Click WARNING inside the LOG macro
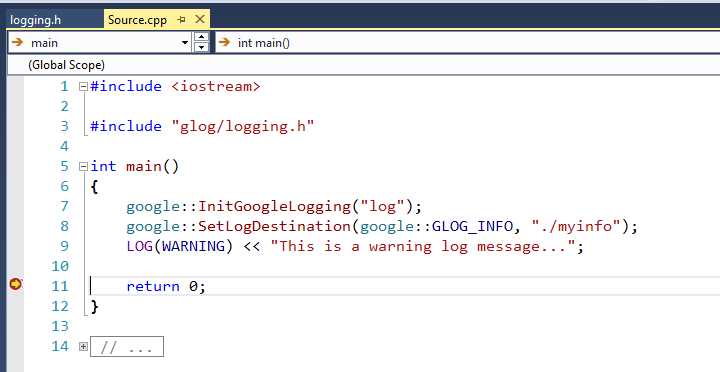The width and height of the screenshot is (720, 372). [x=193, y=246]
